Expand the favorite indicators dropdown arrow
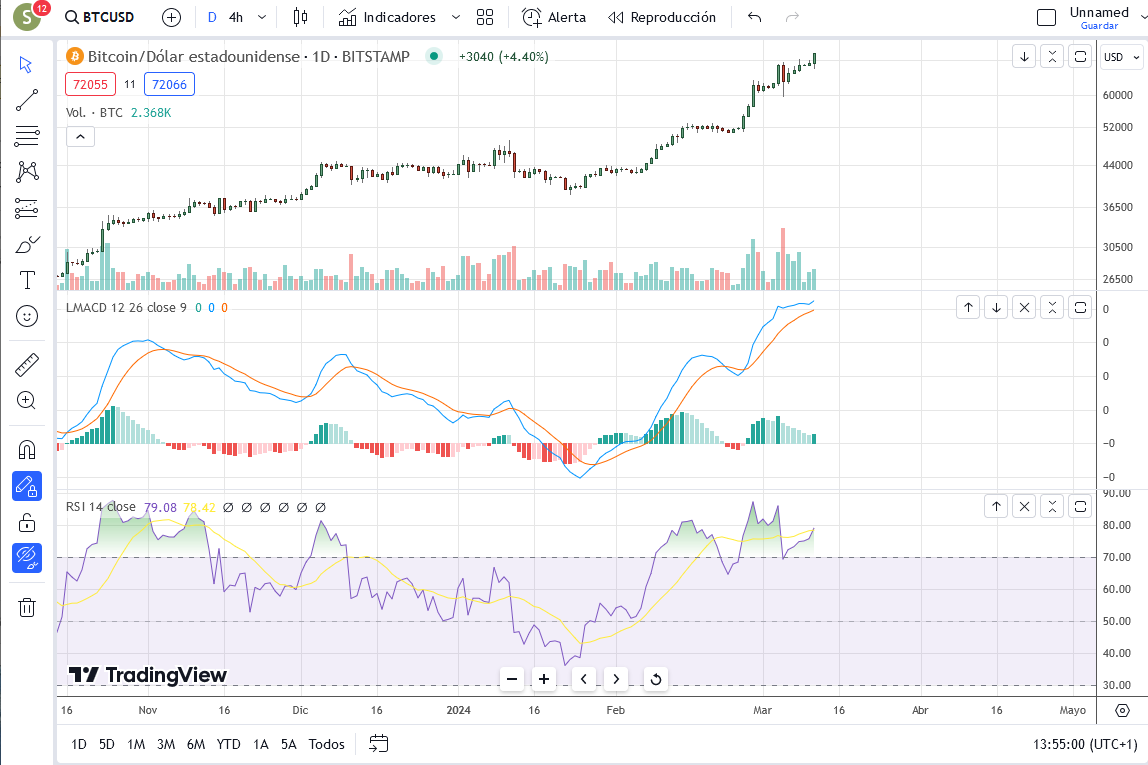The height and width of the screenshot is (765, 1148). [455, 18]
